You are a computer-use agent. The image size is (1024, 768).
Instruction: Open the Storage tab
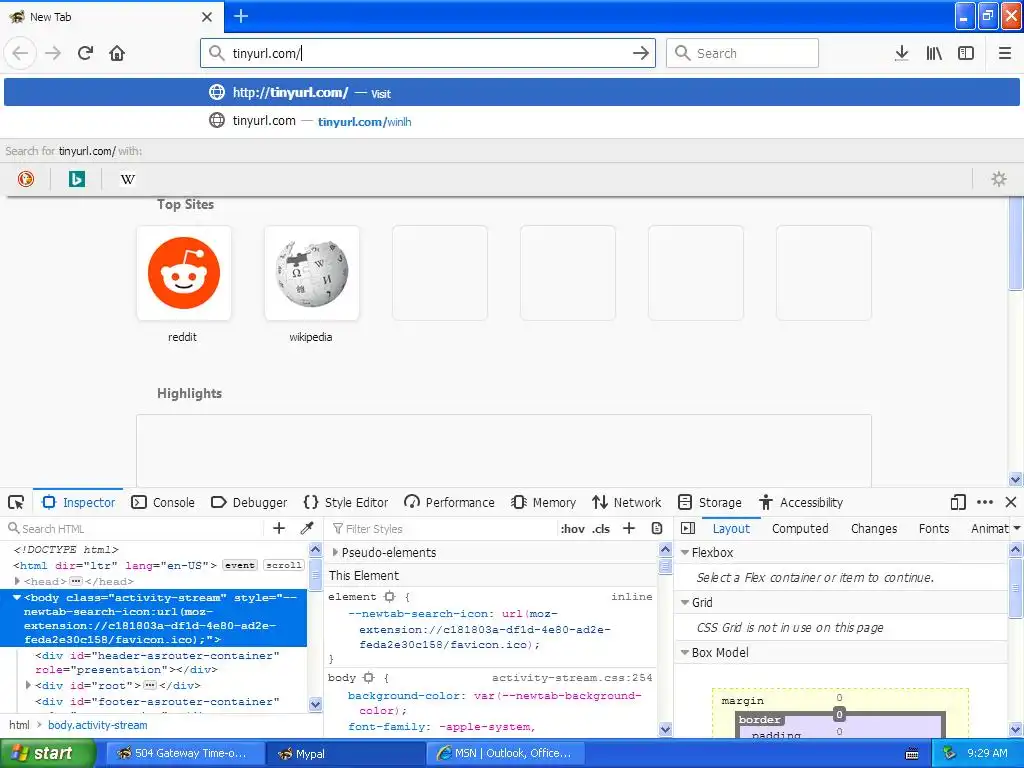710,502
